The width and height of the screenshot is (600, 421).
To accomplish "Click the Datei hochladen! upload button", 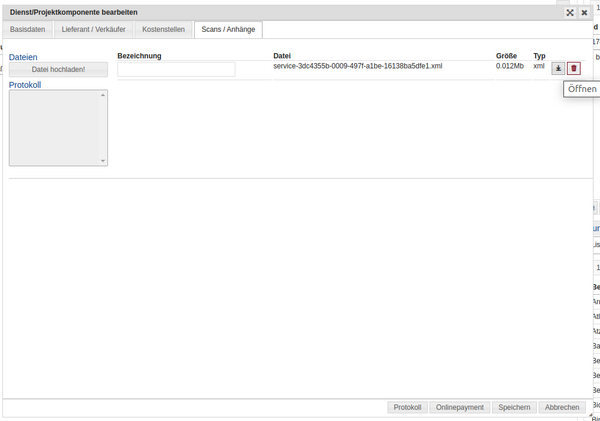I will pyautogui.click(x=58, y=70).
